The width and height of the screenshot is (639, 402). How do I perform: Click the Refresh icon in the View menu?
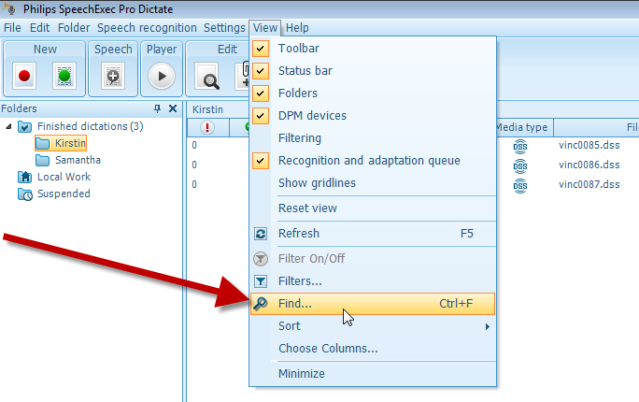260,234
